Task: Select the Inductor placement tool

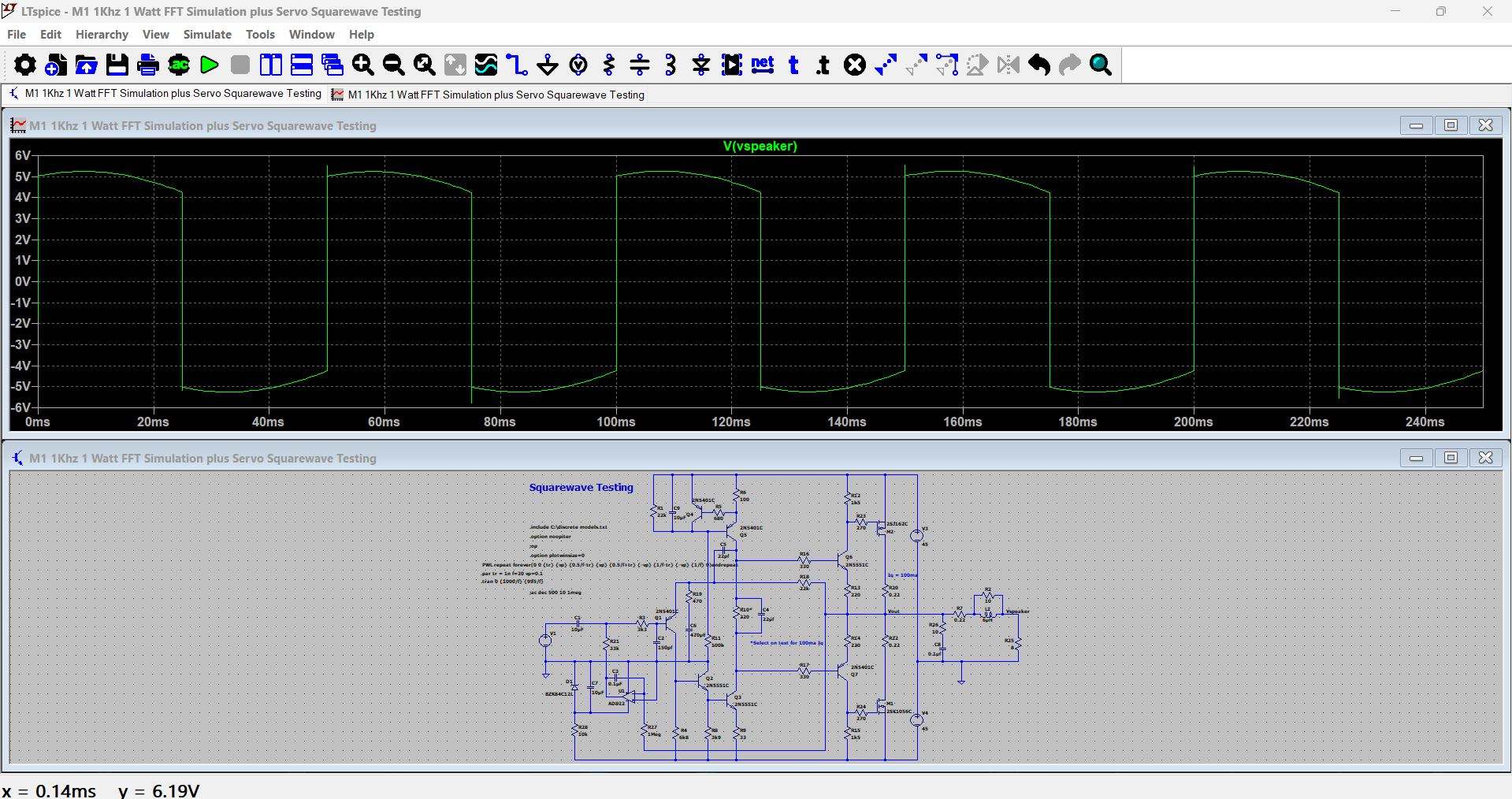Action: point(671,65)
